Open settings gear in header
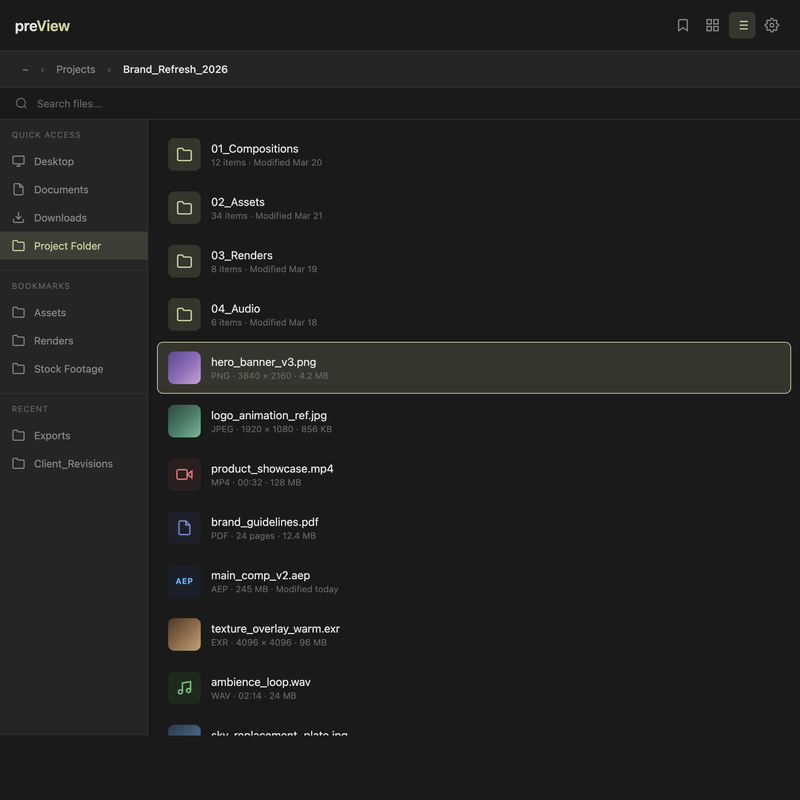Screen dimensions: 800x800 pos(771,25)
